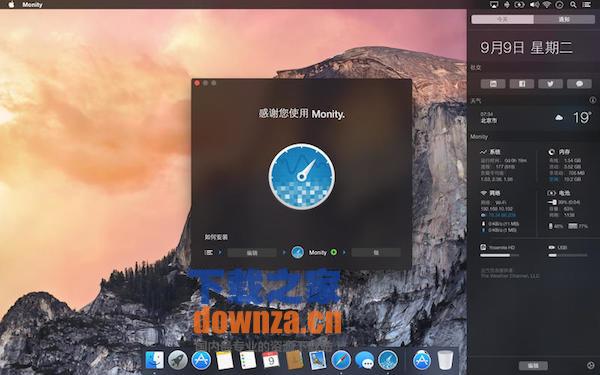Switch to the 通知 (Notifications) tab
This screenshot has width=600, height=375.
pyautogui.click(x=564, y=19)
